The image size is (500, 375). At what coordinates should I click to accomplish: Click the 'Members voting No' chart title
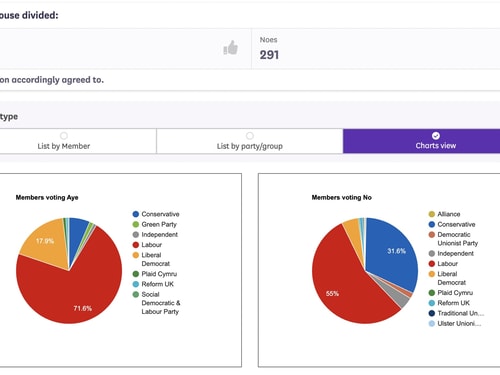click(x=342, y=197)
